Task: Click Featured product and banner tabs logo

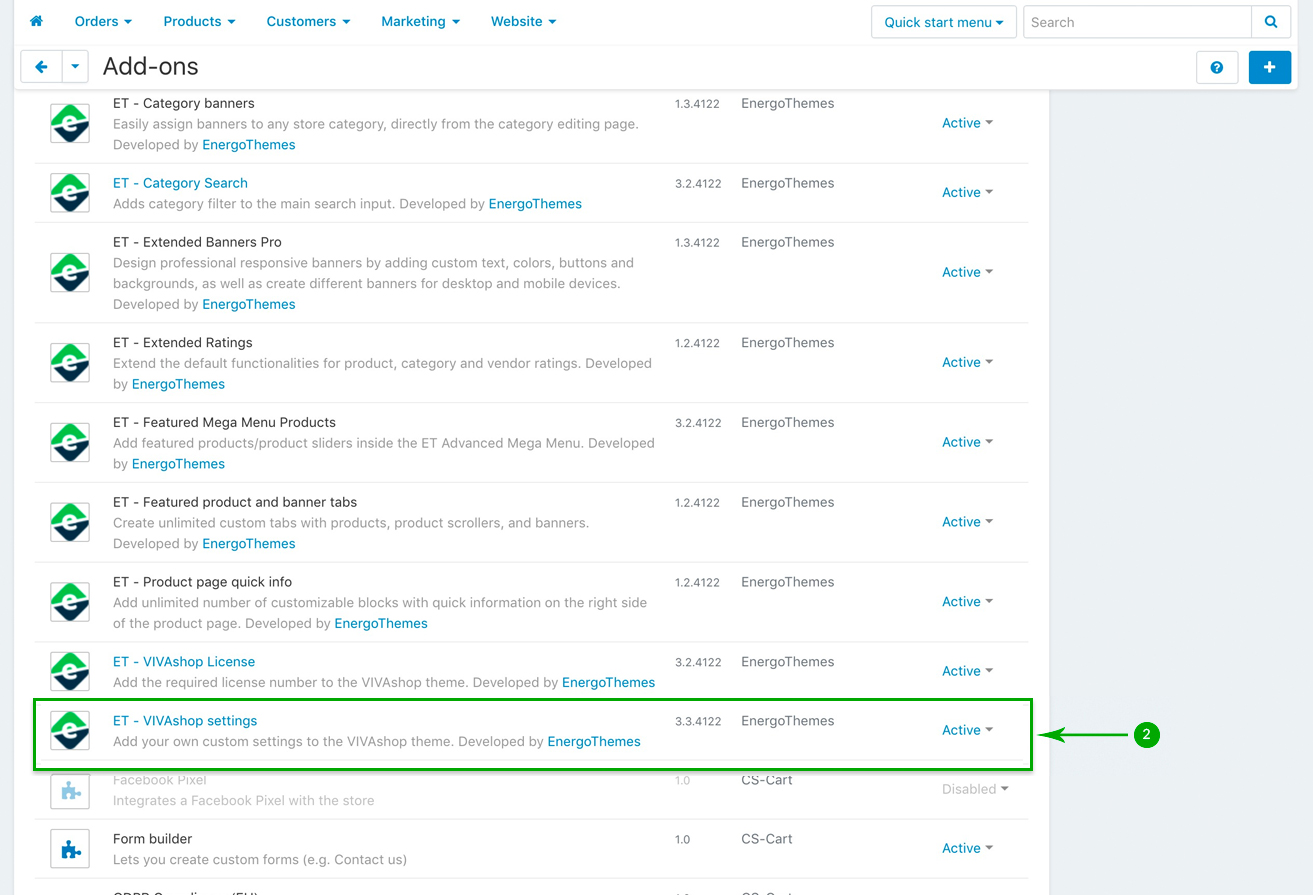Action: tap(70, 522)
